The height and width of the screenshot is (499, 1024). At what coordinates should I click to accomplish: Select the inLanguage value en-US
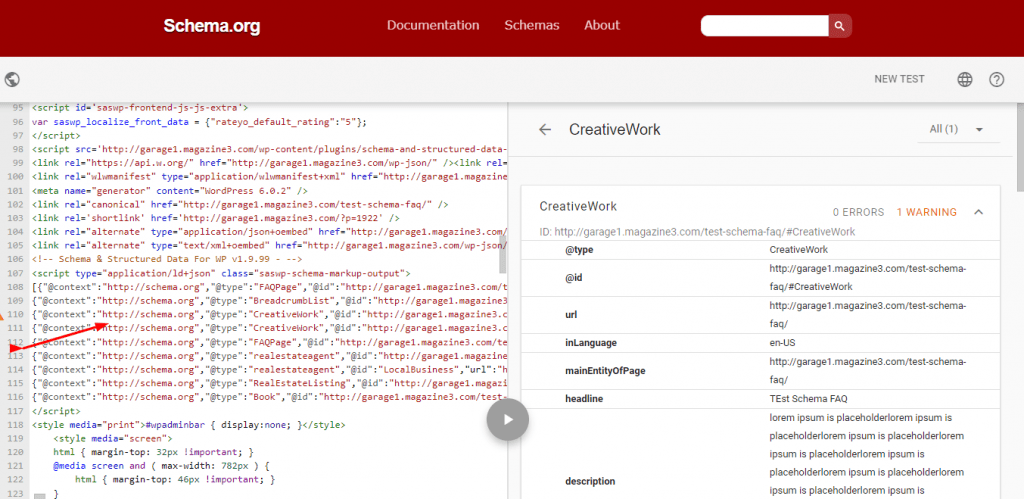[782, 343]
